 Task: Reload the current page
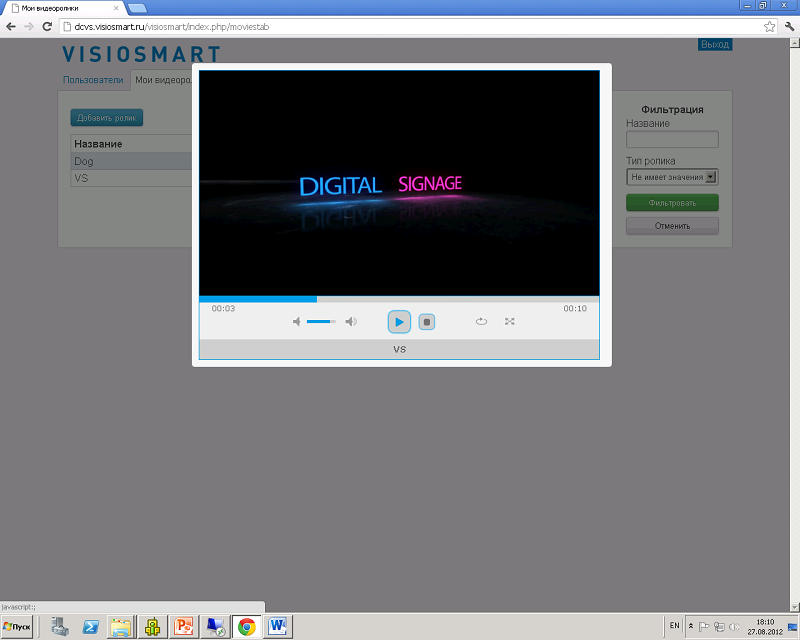(47, 27)
